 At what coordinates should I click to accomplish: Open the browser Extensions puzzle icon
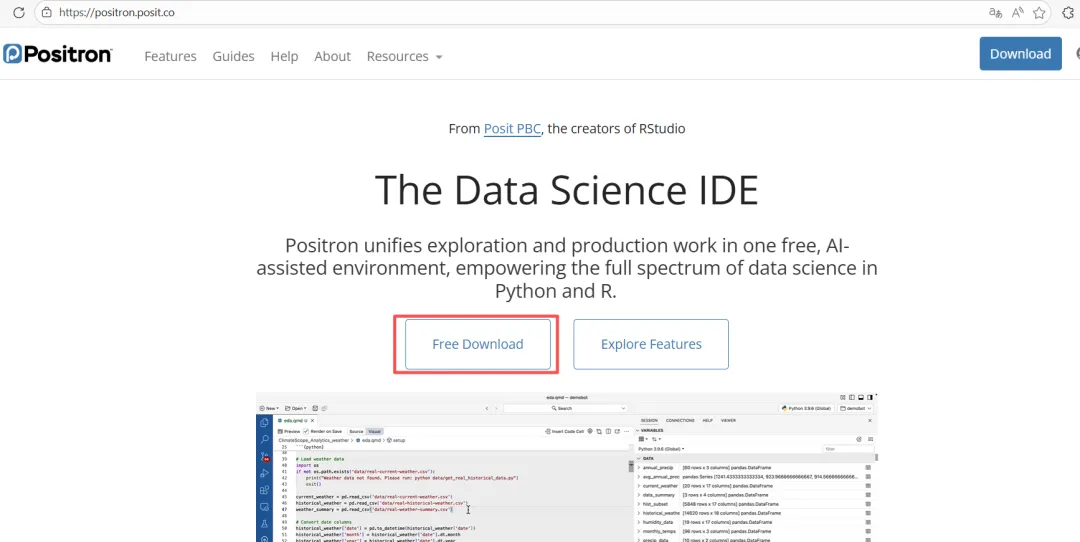1070,12
